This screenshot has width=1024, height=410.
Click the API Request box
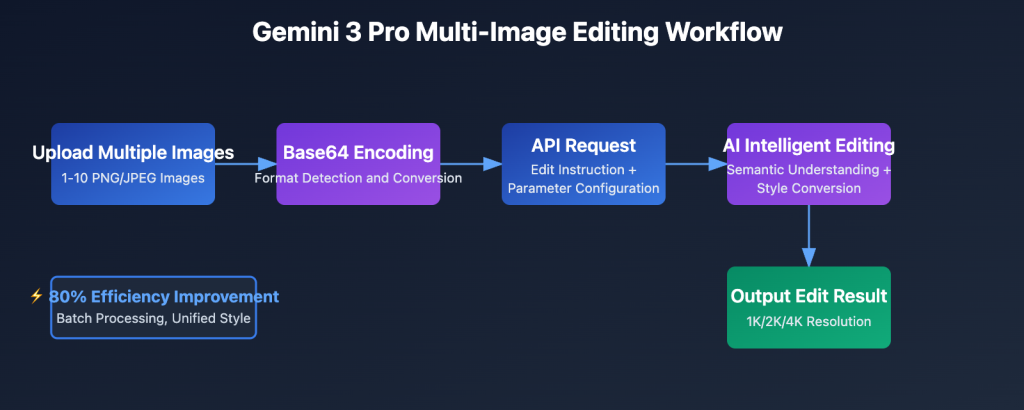coord(583,164)
